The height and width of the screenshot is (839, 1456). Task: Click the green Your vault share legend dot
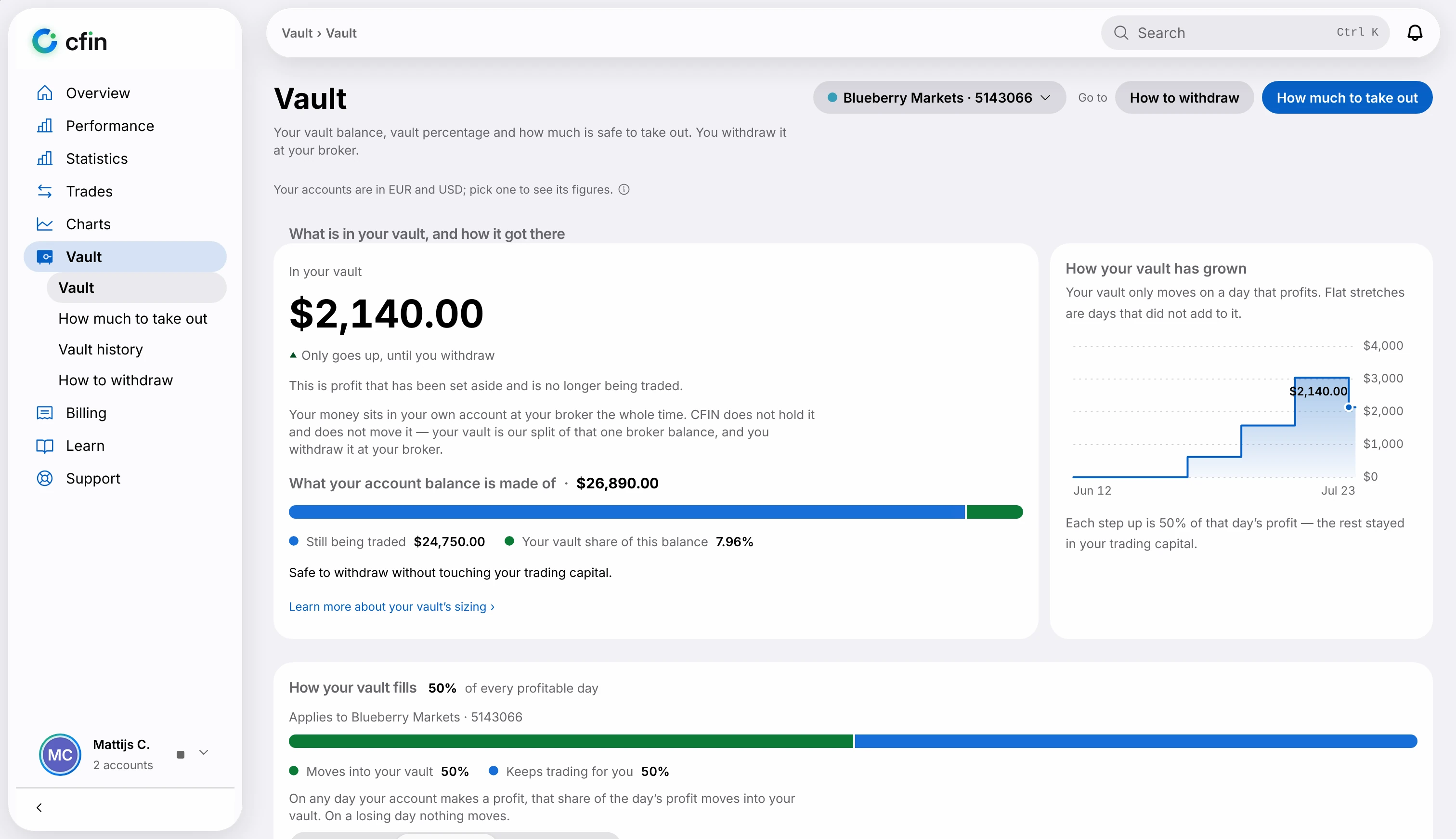coord(509,541)
